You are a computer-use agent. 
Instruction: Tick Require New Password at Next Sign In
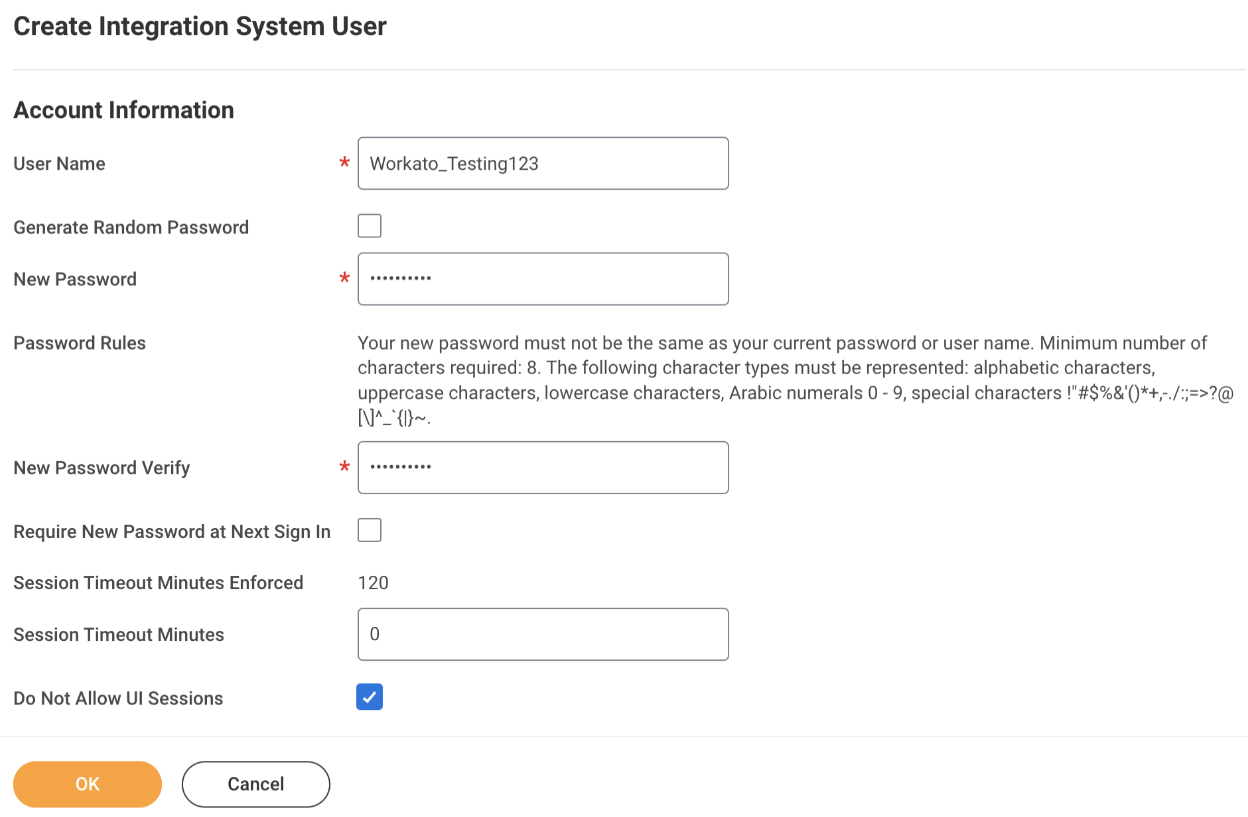(370, 530)
